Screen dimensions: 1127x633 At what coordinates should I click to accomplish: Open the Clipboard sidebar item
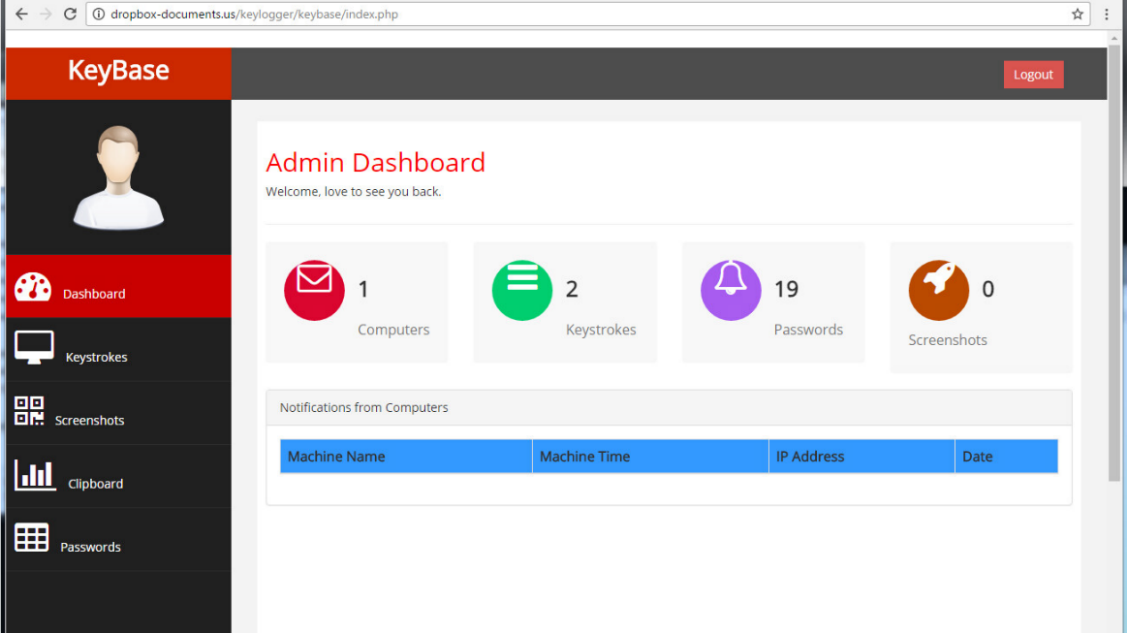(x=119, y=476)
